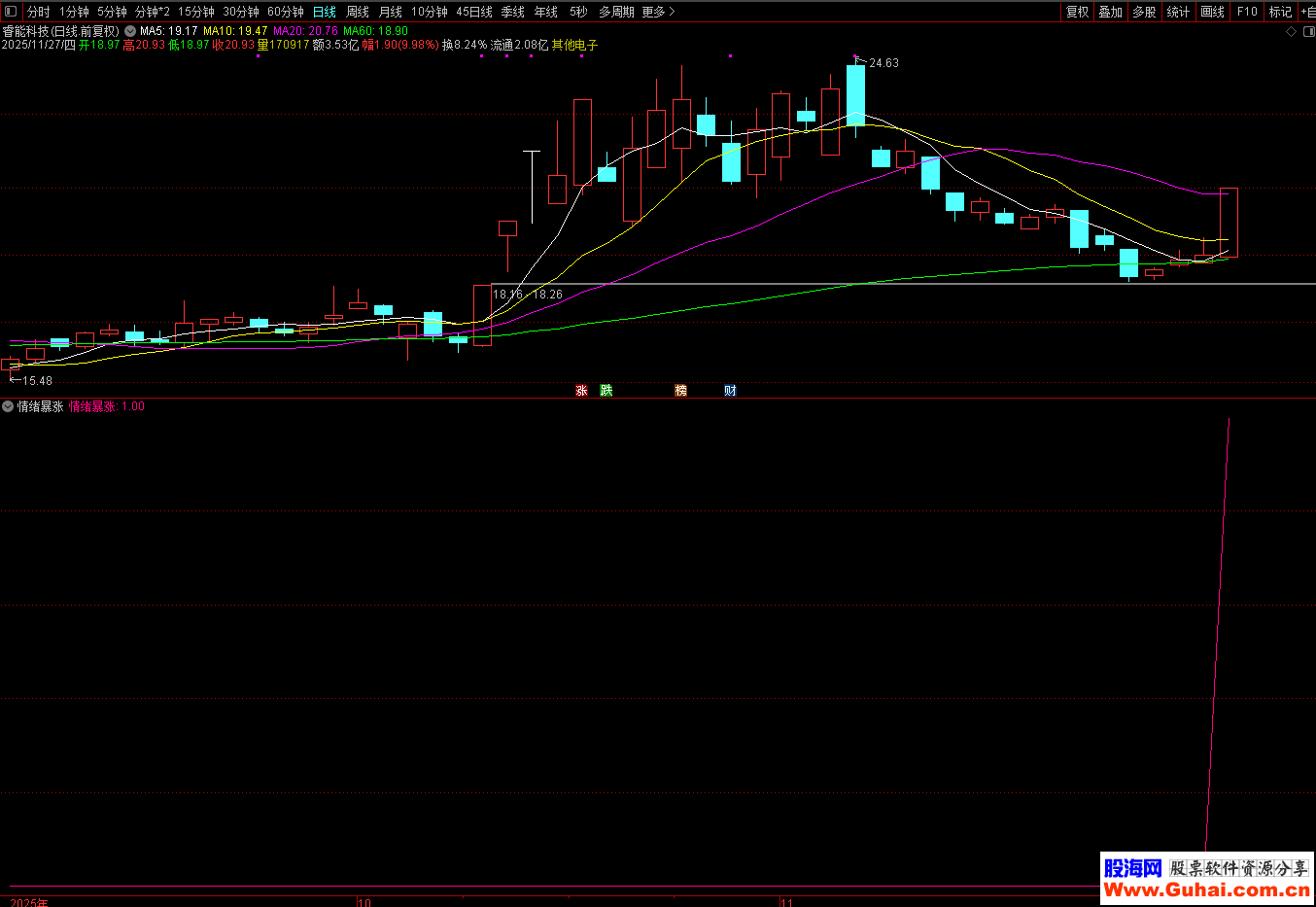Click the 24.63 high price label

(883, 63)
